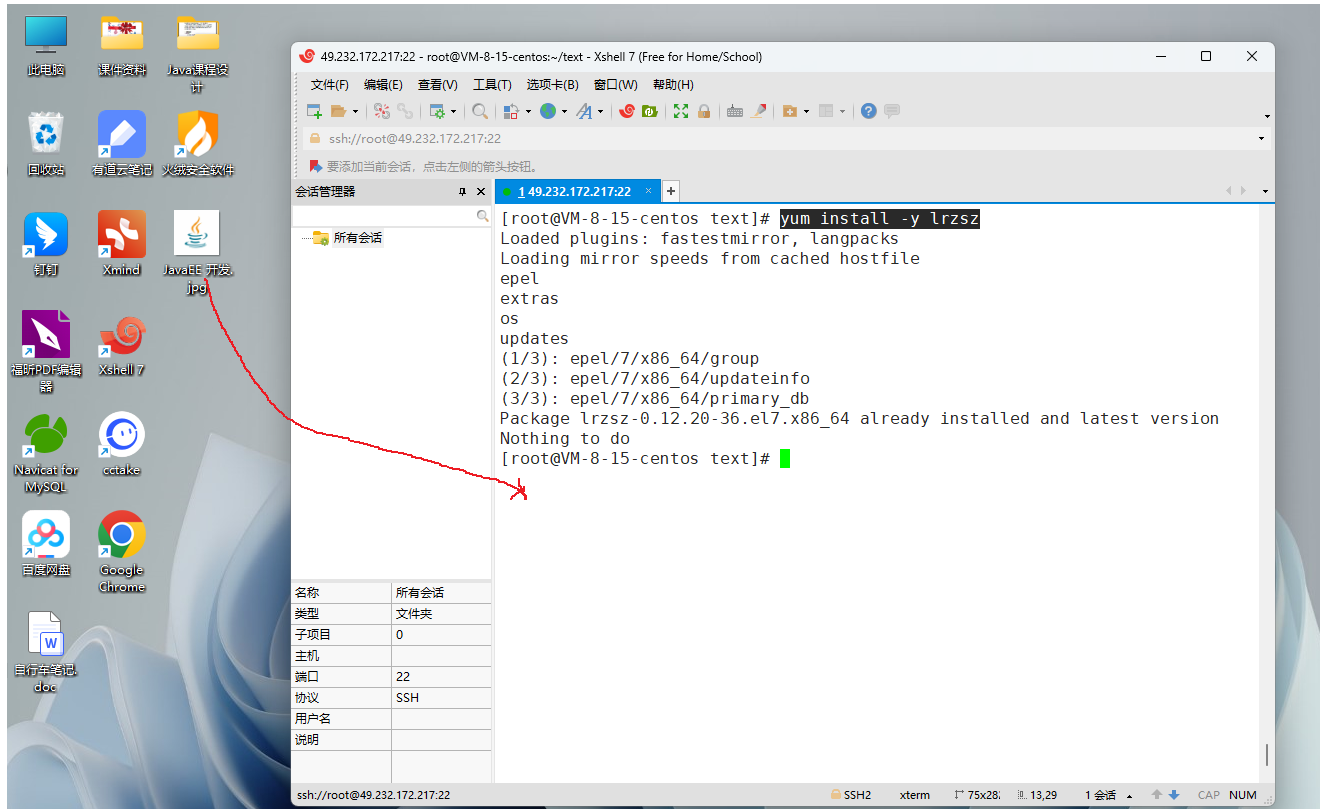
Task: Switch to the 49.232.172.217:22 session tab
Action: coord(576,191)
